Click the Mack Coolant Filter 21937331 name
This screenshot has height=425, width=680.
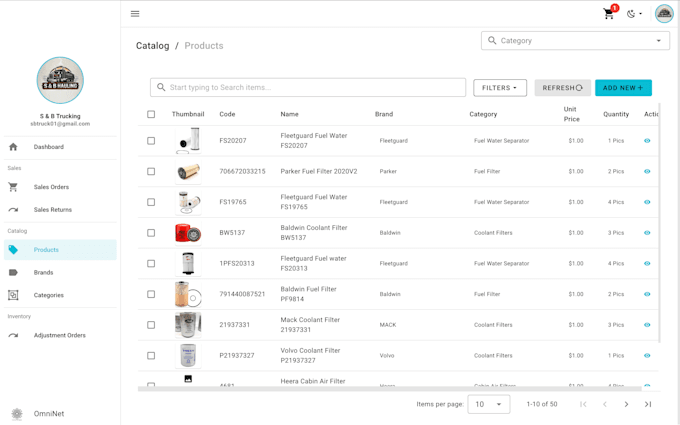tap(310, 325)
